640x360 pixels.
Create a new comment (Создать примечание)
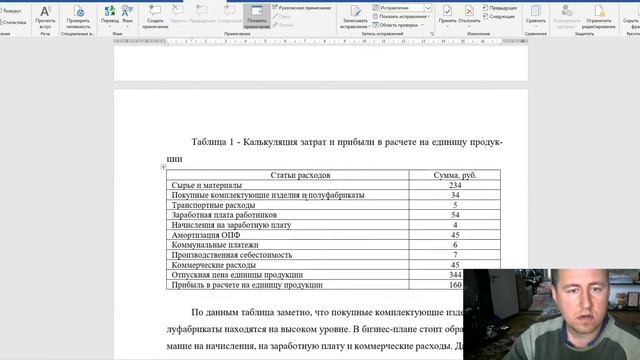[x=155, y=17]
